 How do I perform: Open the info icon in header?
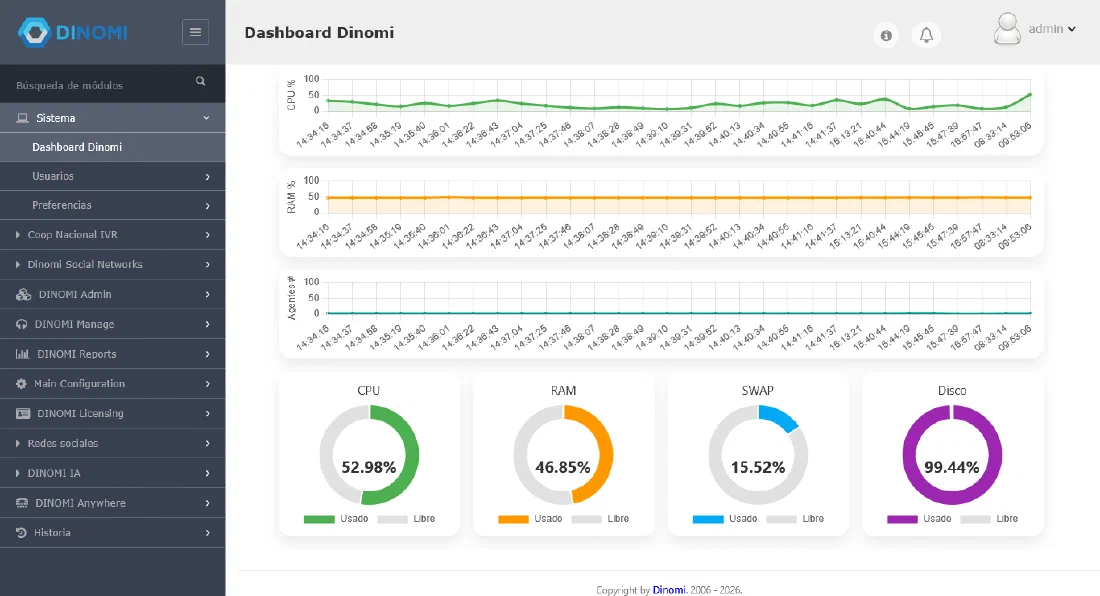[886, 35]
